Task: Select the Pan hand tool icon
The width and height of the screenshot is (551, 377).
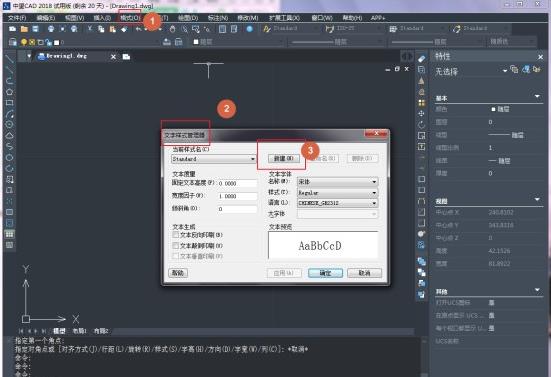Action: [x=172, y=29]
